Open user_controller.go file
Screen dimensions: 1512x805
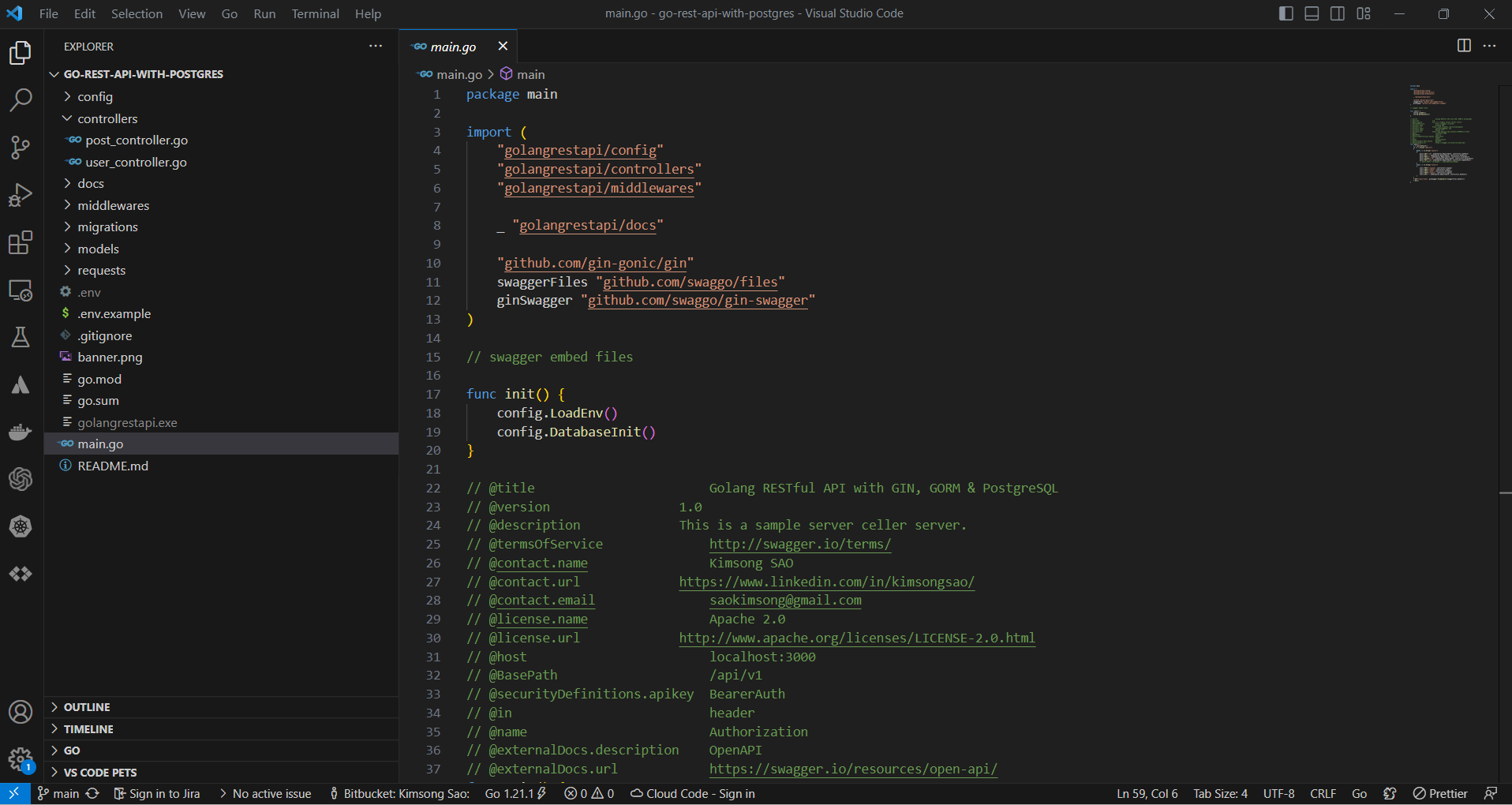[x=221, y=162]
